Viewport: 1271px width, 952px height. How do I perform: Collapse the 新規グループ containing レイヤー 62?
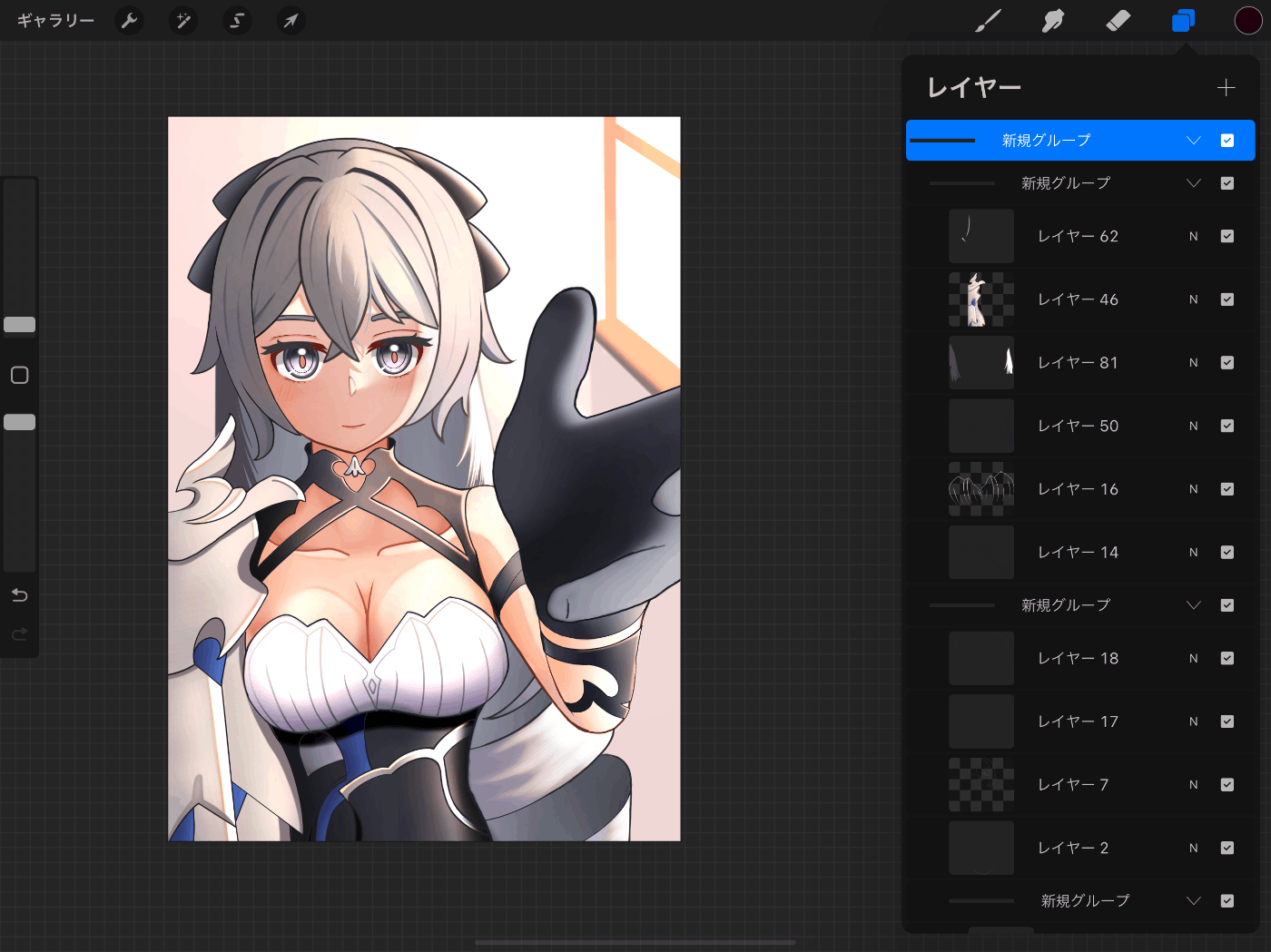(1194, 183)
